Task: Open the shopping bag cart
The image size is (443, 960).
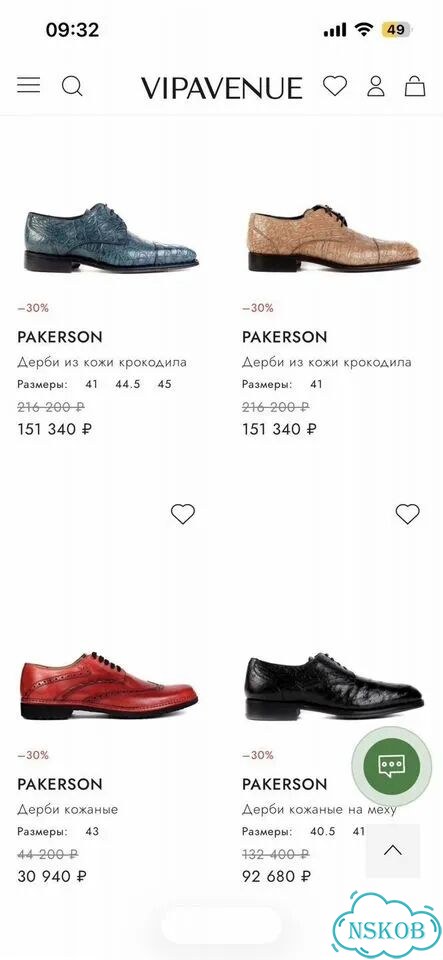Action: [x=415, y=86]
